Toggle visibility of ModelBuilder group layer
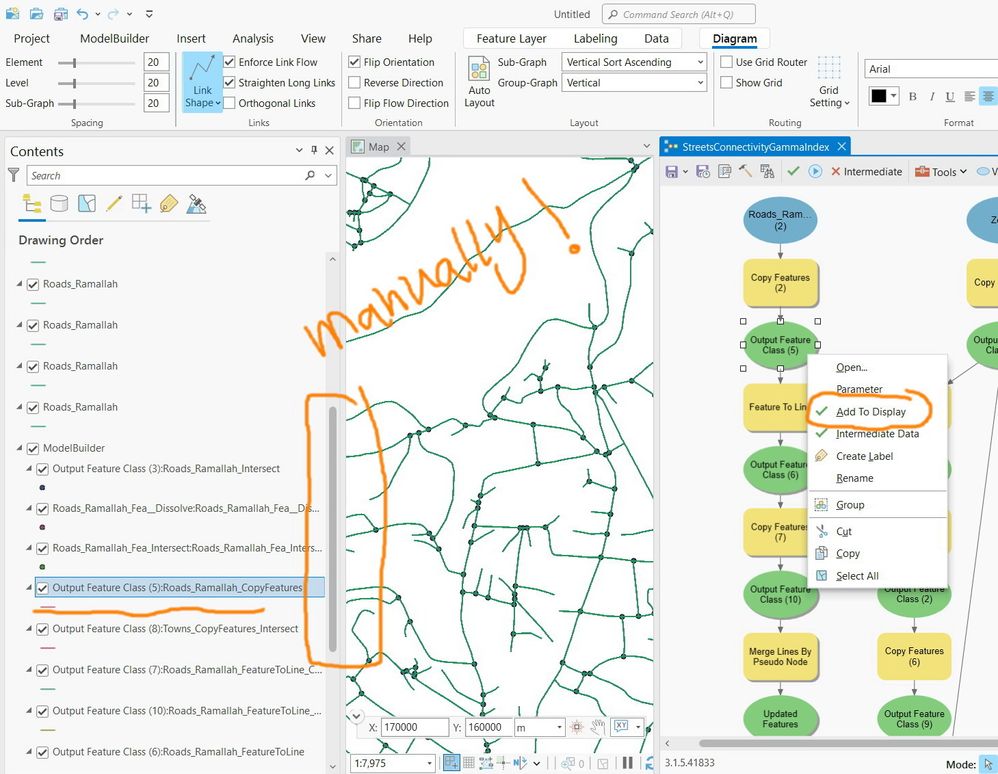 (x=33, y=448)
